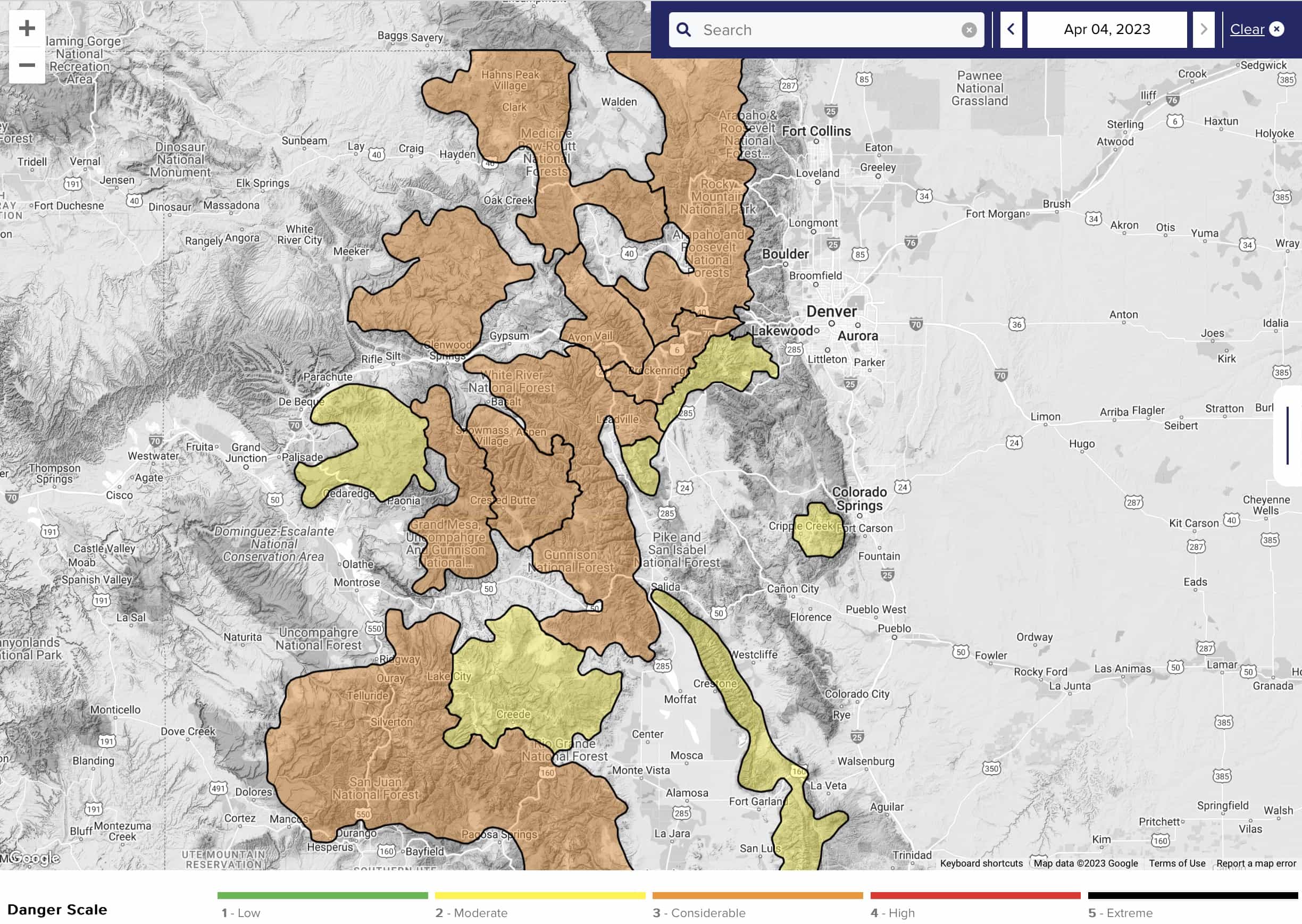This screenshot has height=924, width=1302.
Task: Focus the Search input field
Action: click(x=827, y=30)
